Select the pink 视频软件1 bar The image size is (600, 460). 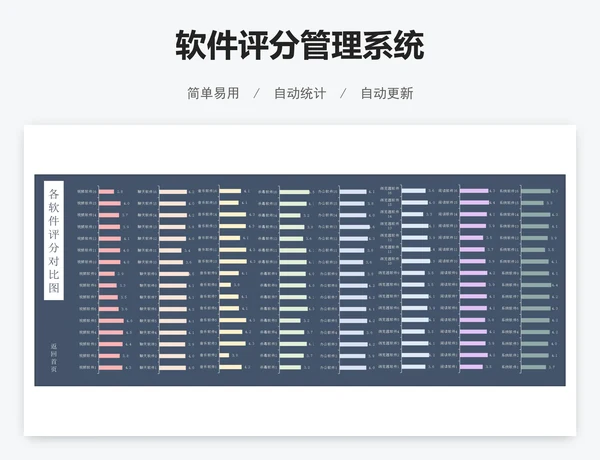pos(111,367)
